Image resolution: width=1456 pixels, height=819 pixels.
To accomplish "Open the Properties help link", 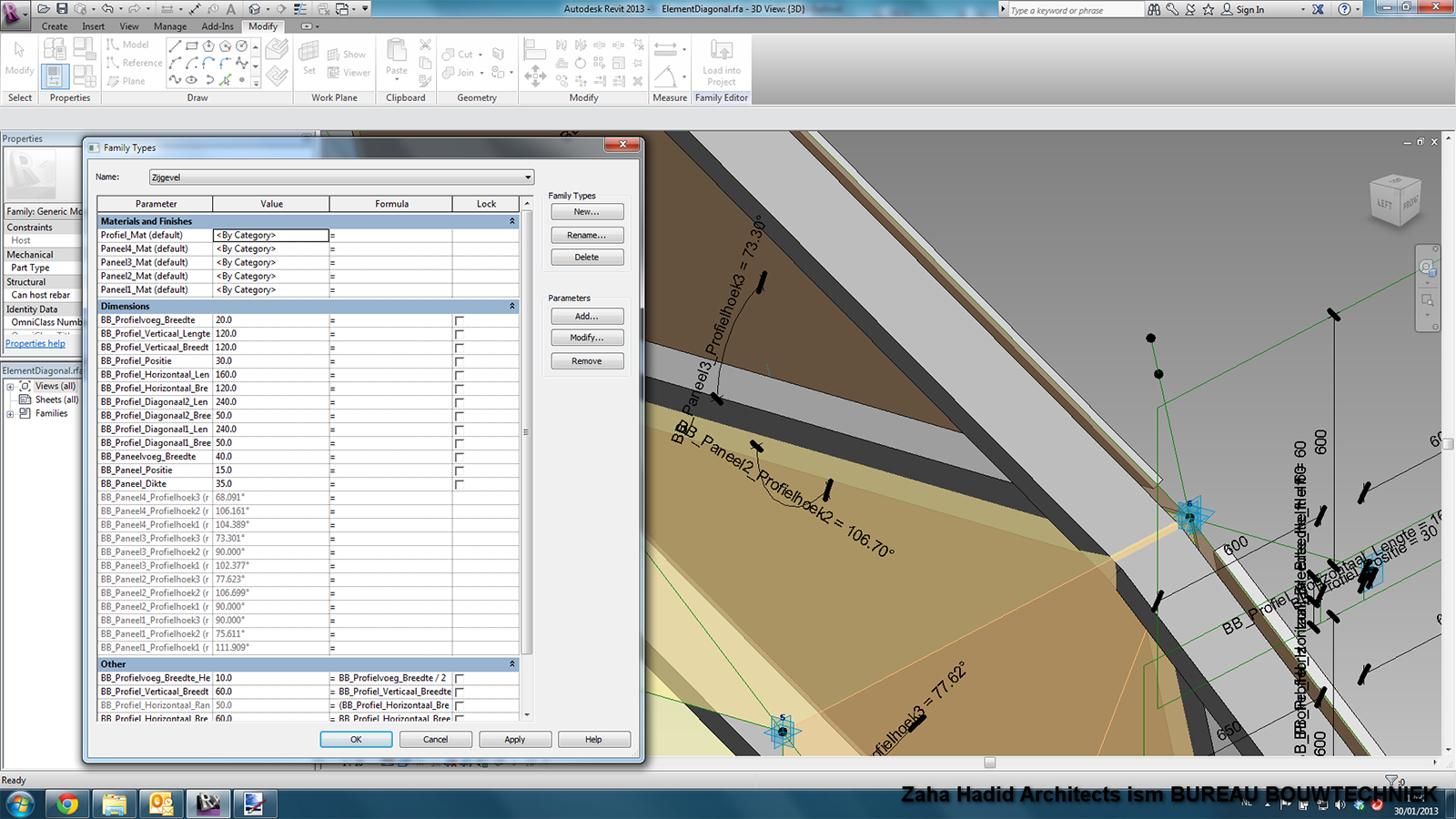I will [x=35, y=343].
